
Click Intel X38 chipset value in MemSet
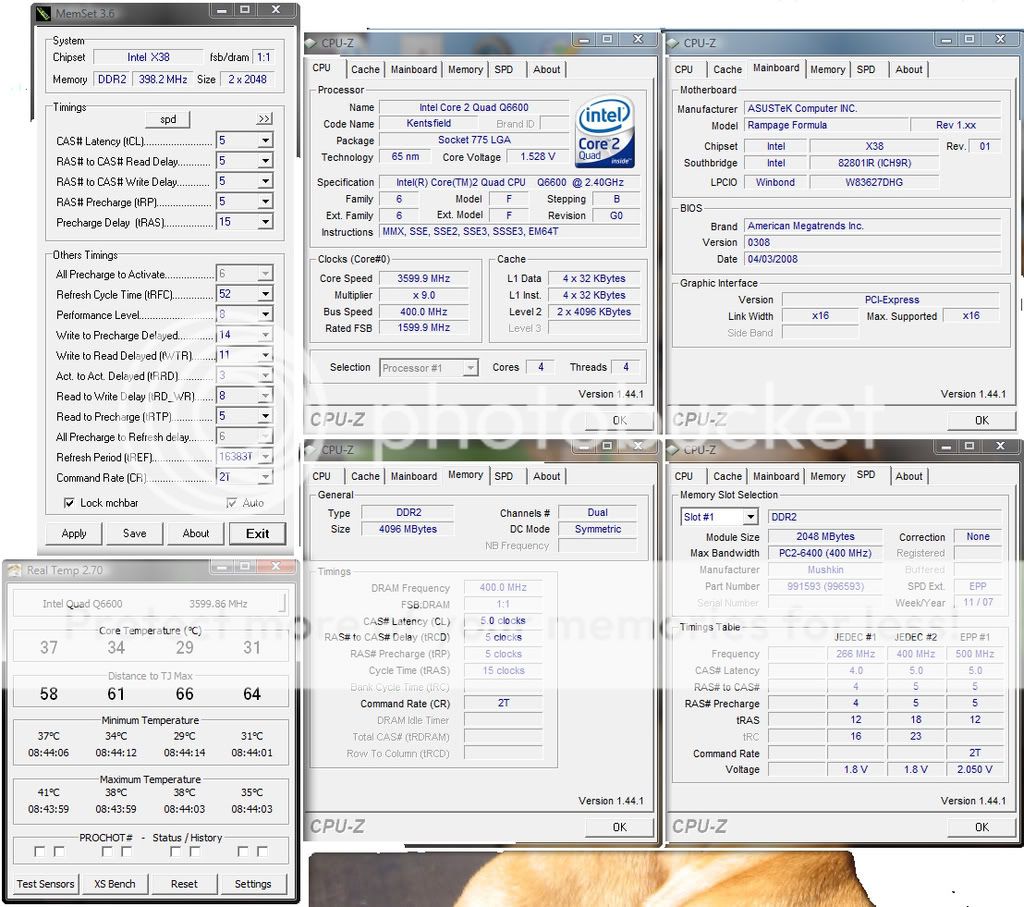(x=148, y=57)
